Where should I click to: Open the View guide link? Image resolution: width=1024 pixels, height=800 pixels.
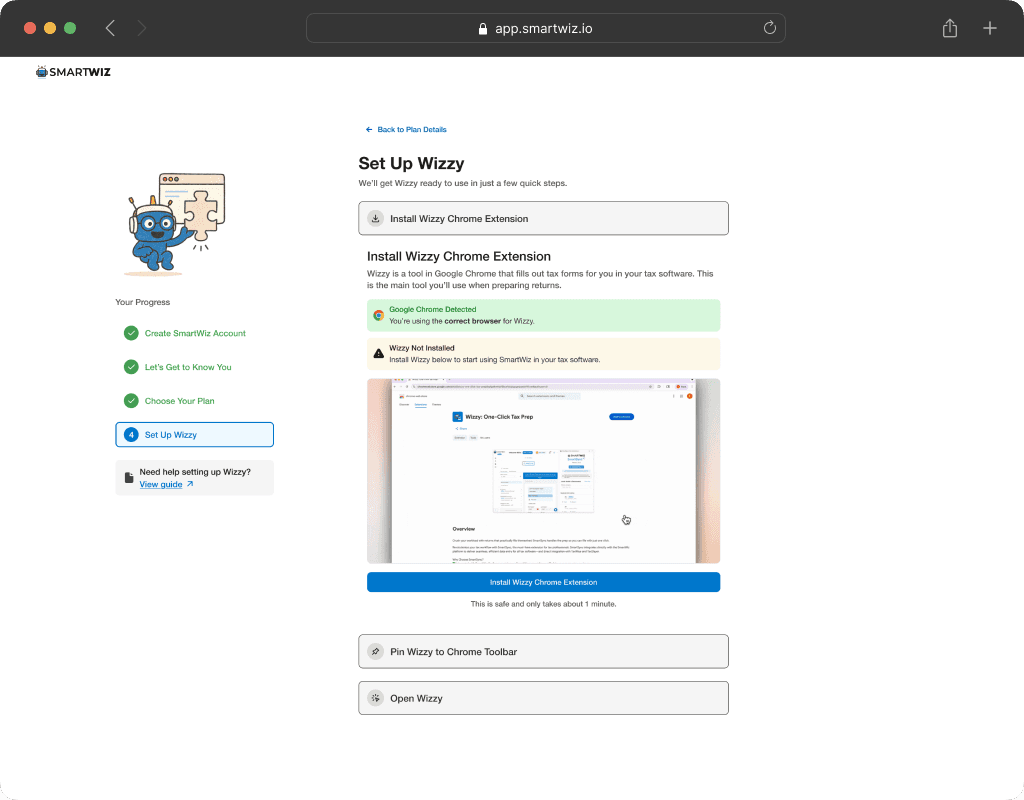click(x=160, y=484)
